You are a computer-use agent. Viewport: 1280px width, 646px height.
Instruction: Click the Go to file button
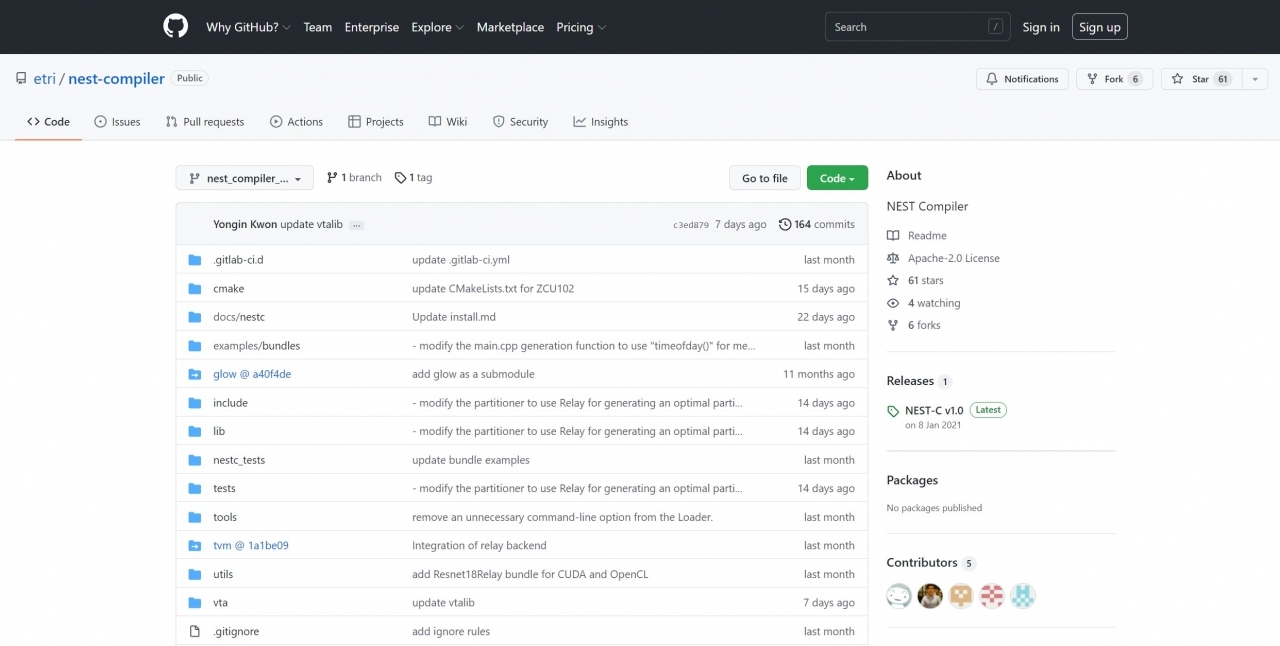click(765, 178)
